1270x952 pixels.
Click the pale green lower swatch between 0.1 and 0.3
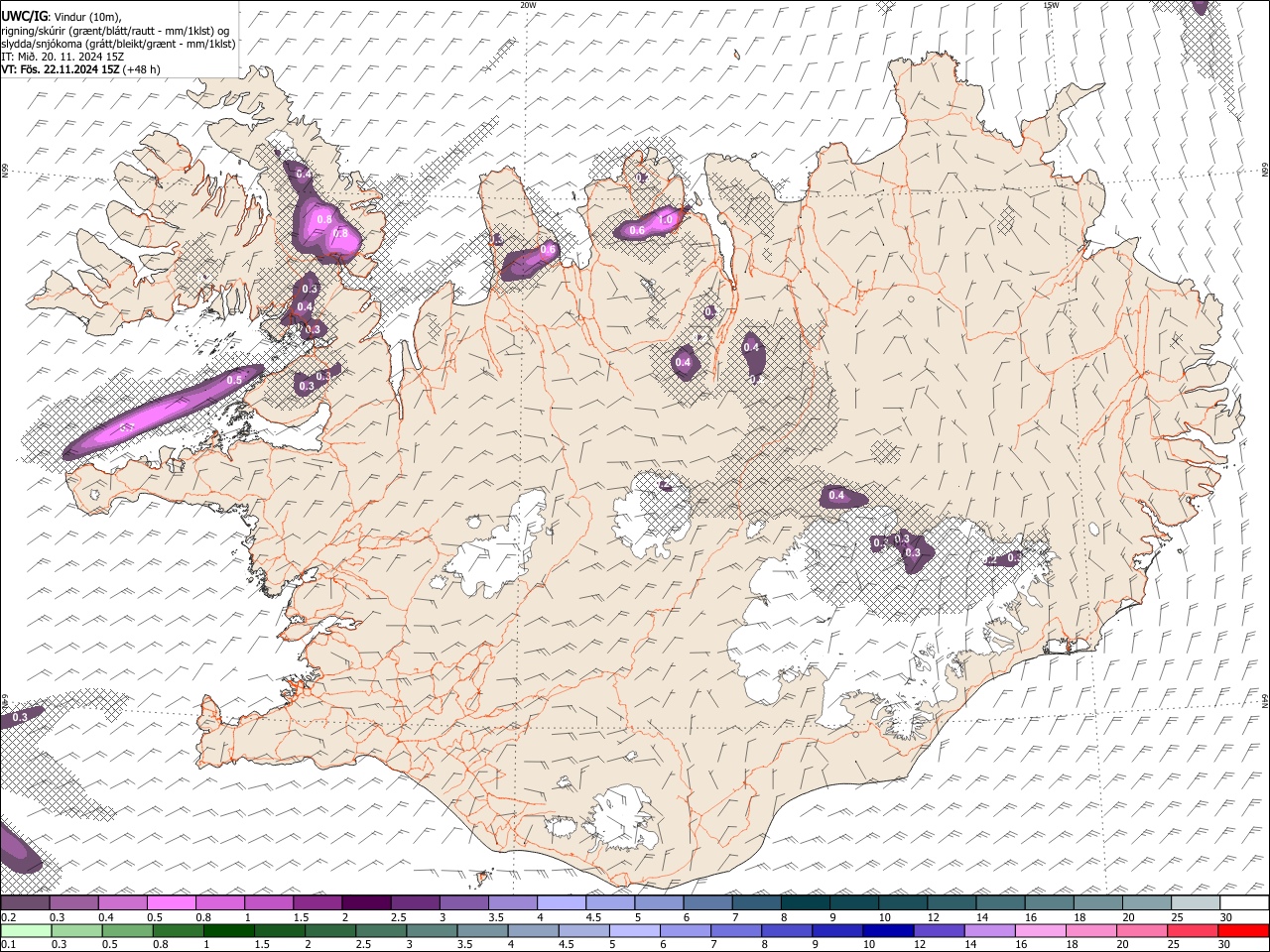tap(25, 931)
